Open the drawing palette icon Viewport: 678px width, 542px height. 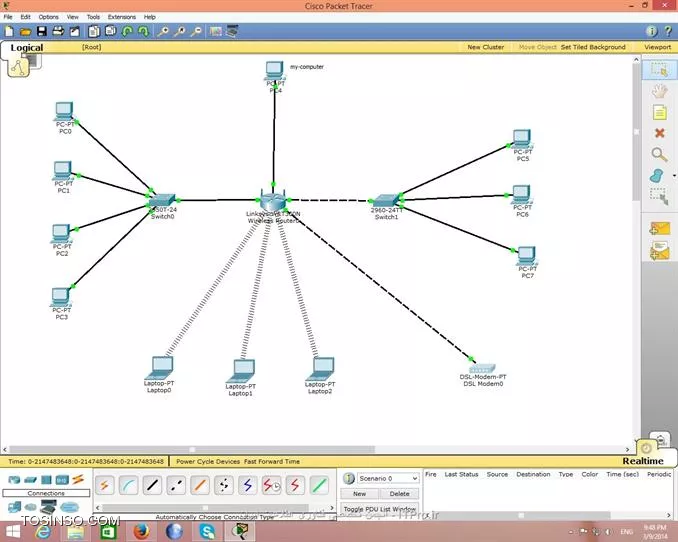pos(215,32)
